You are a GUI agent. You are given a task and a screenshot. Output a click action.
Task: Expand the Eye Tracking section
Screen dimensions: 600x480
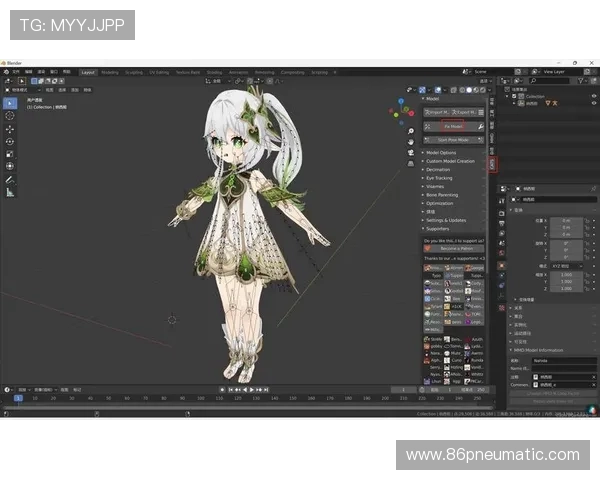(439, 177)
